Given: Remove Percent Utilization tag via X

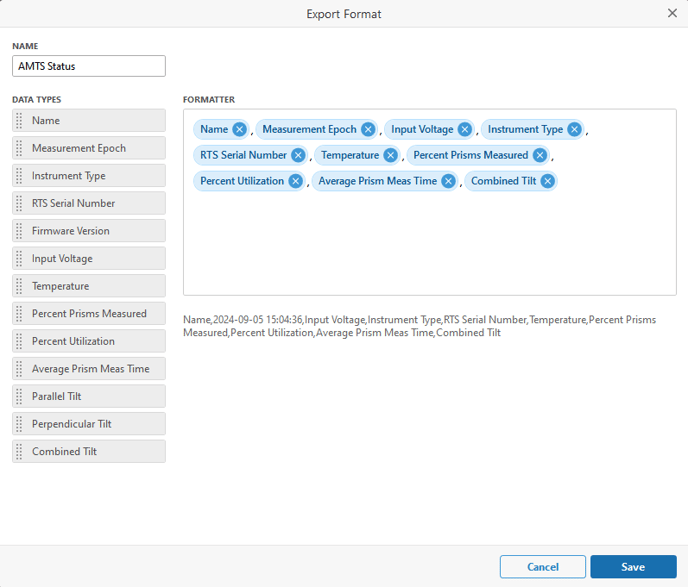Looking at the screenshot, I should 295,181.
